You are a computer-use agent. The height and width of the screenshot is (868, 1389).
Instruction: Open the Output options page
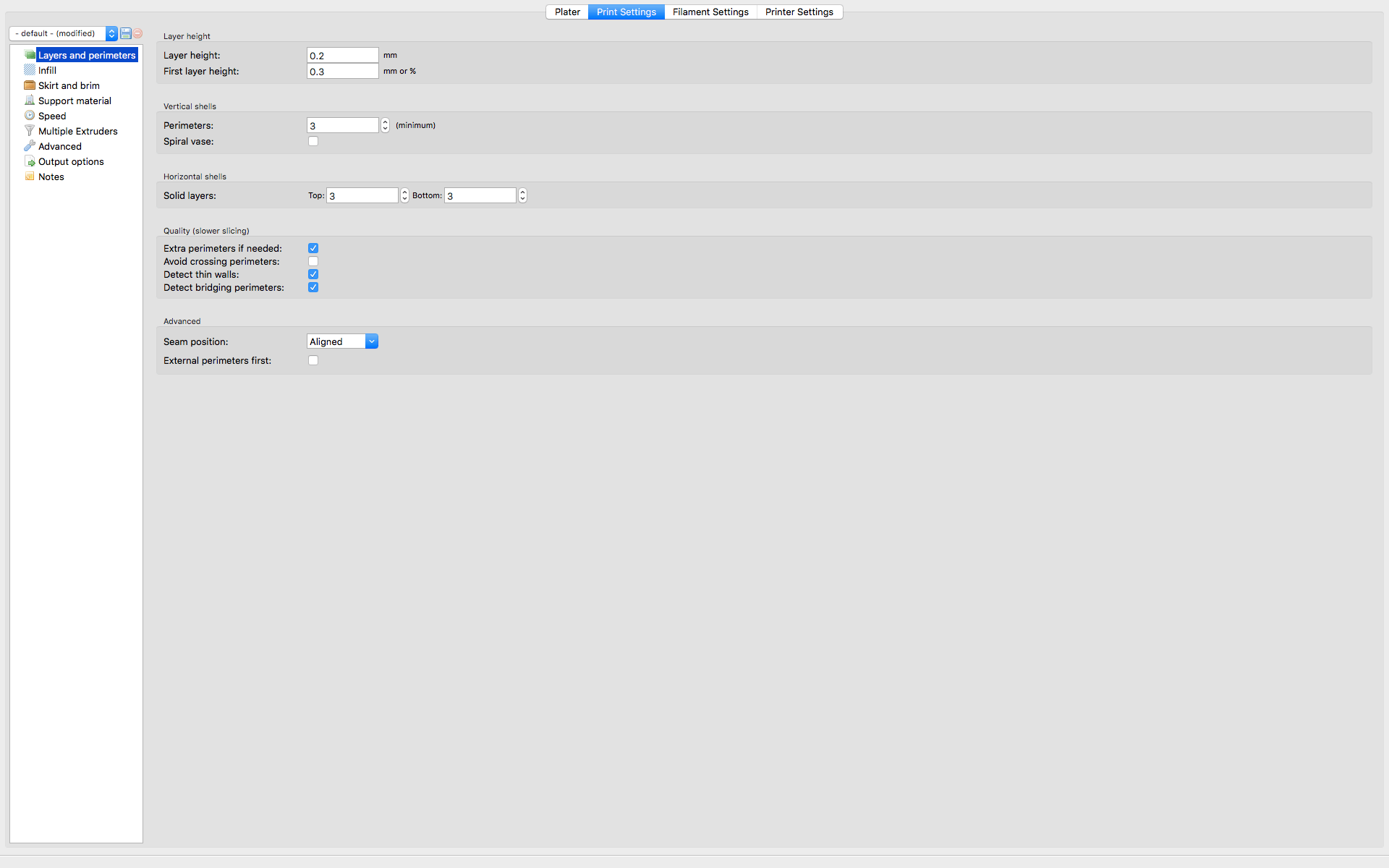coord(71,161)
